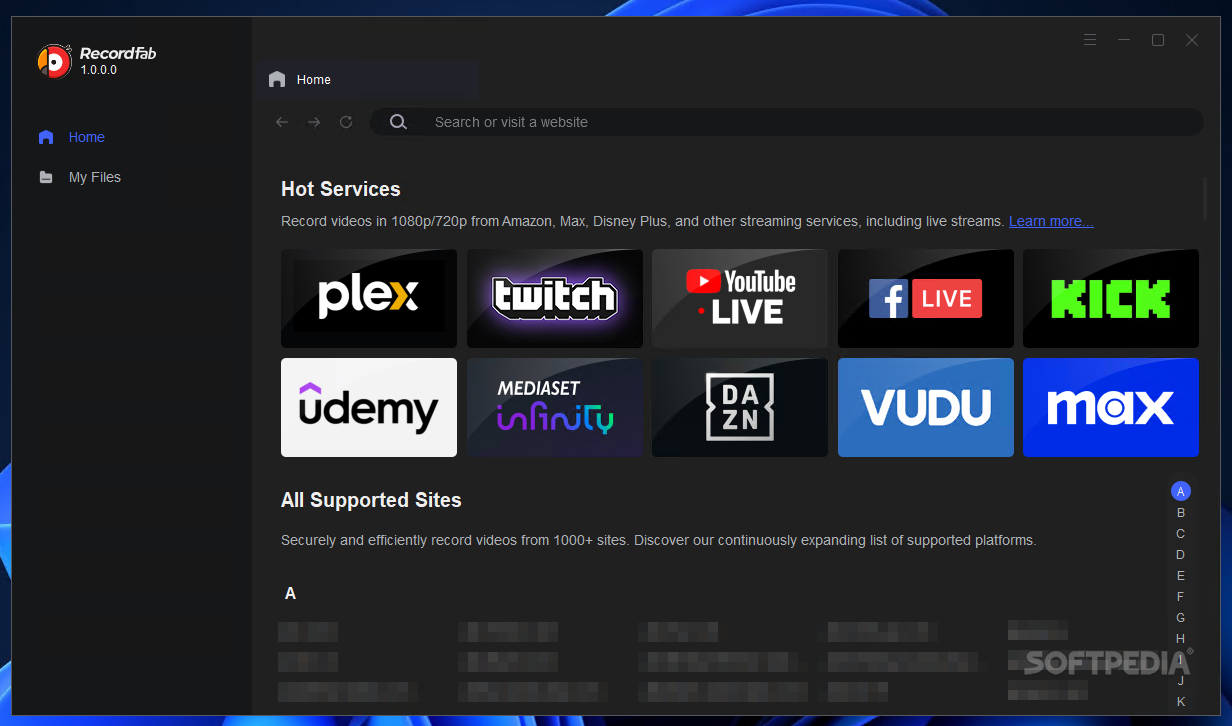Focus the Search or visit a website field
The image size is (1232, 726).
point(787,122)
